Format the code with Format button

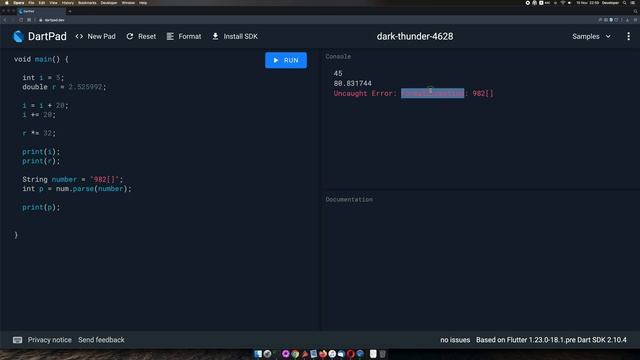[184, 36]
